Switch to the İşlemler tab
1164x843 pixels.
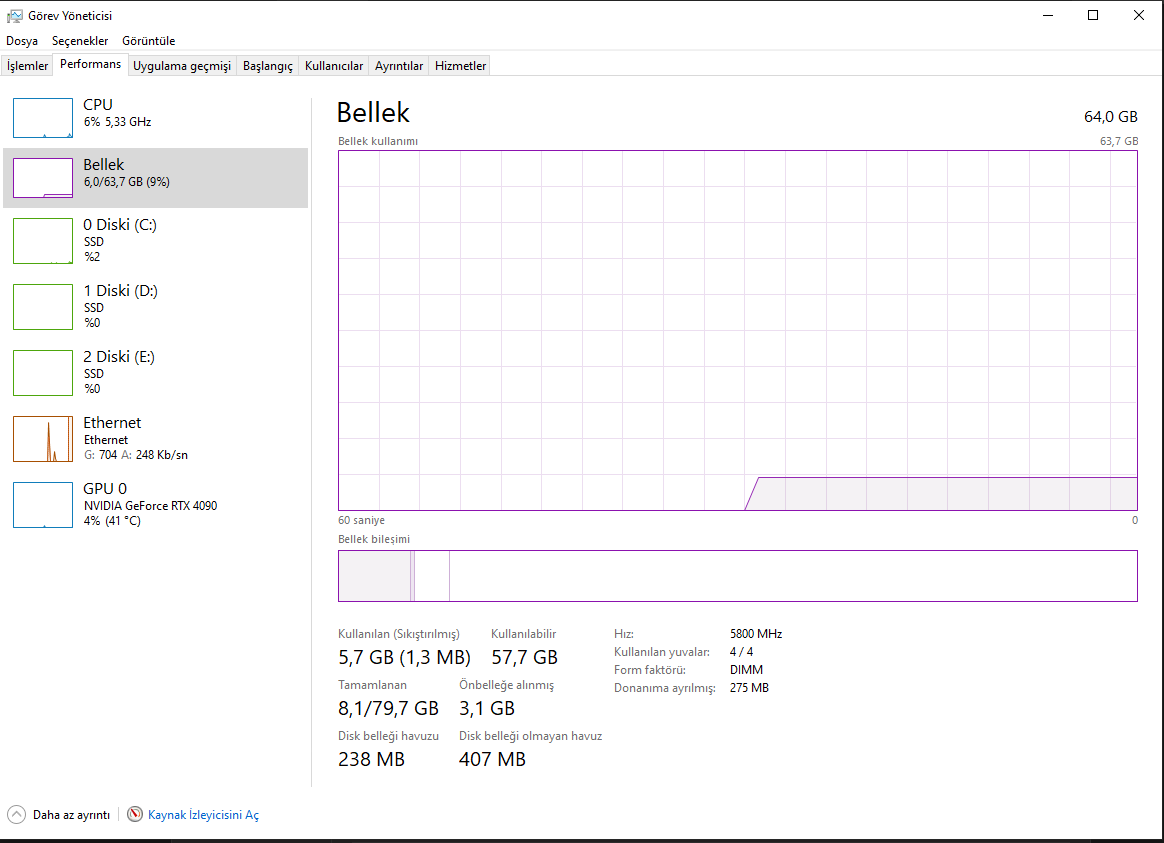(28, 66)
